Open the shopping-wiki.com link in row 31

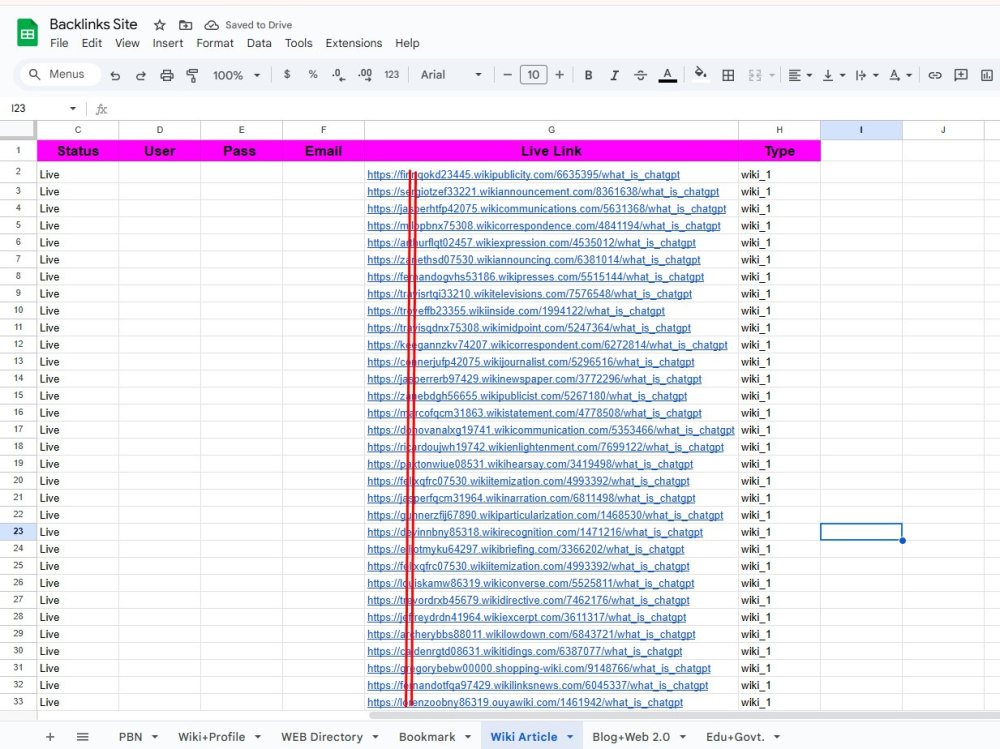(x=539, y=668)
